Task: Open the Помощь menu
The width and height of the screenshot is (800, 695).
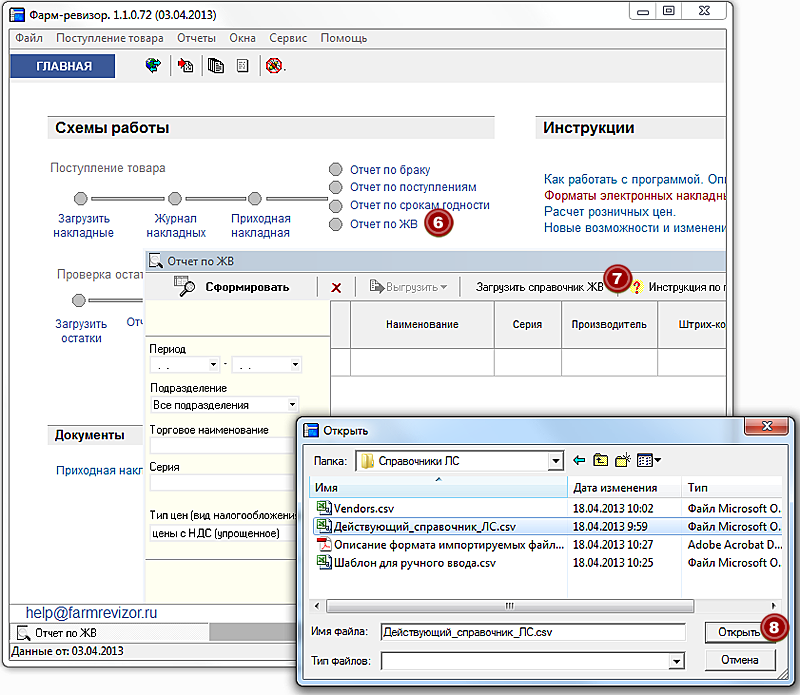Action: coord(343,38)
